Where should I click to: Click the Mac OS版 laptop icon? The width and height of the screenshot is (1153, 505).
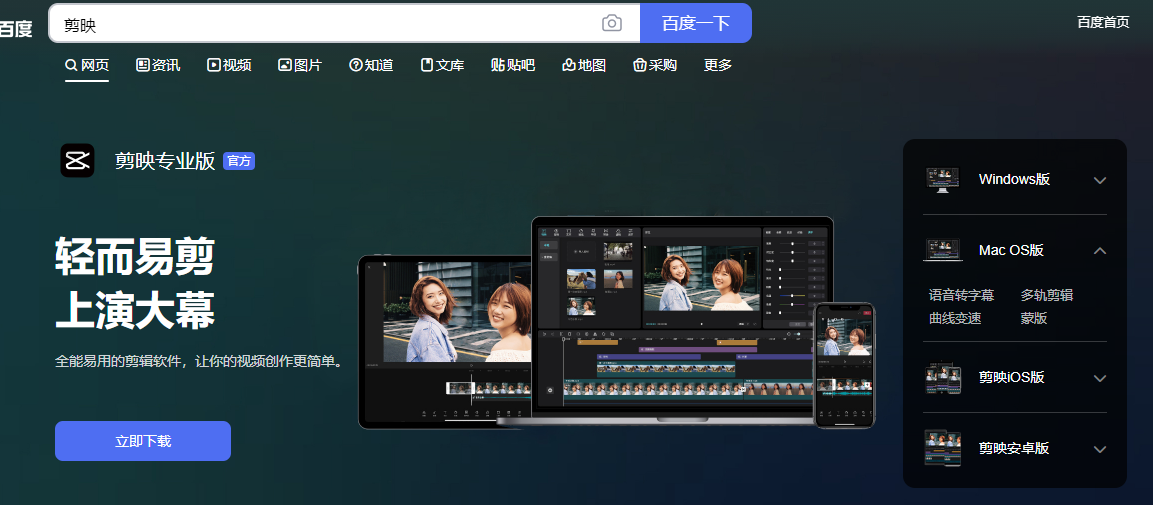(x=943, y=250)
